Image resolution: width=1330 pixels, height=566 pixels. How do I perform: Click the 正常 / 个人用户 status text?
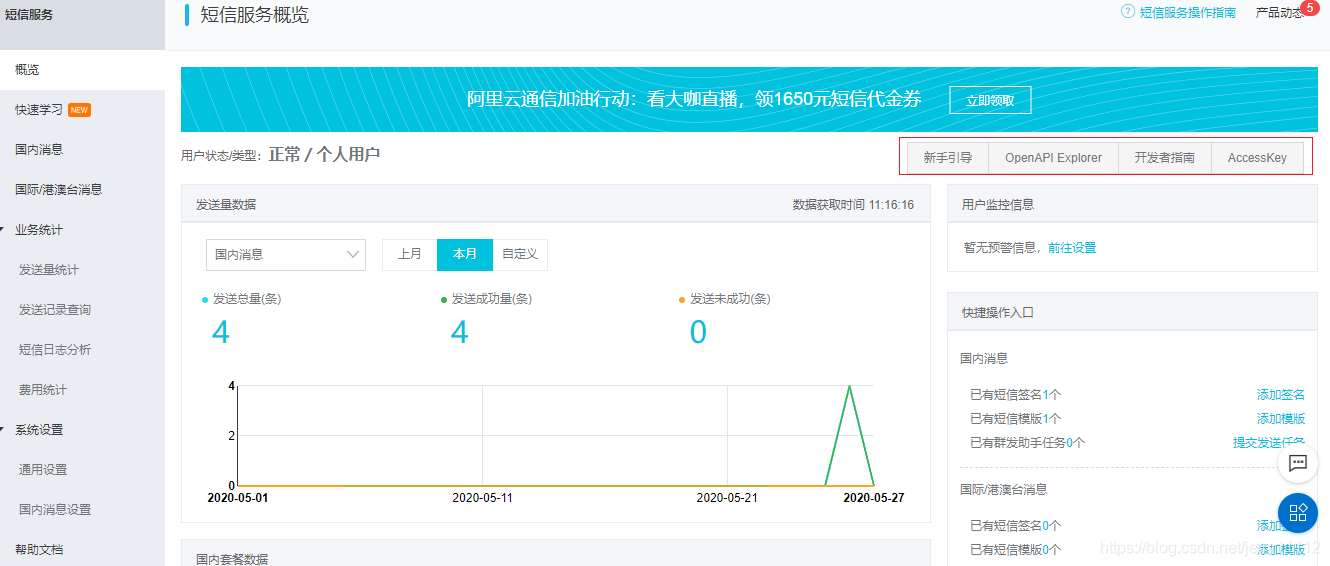324,155
